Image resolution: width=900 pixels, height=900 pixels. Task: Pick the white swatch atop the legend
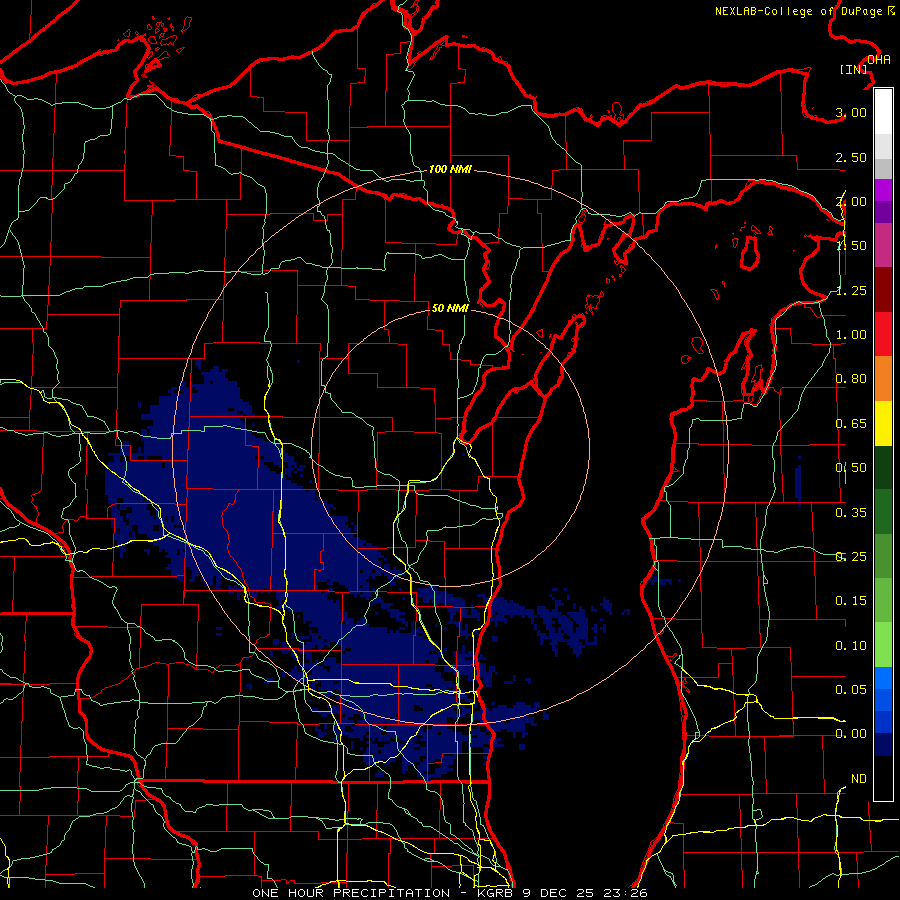[883, 112]
